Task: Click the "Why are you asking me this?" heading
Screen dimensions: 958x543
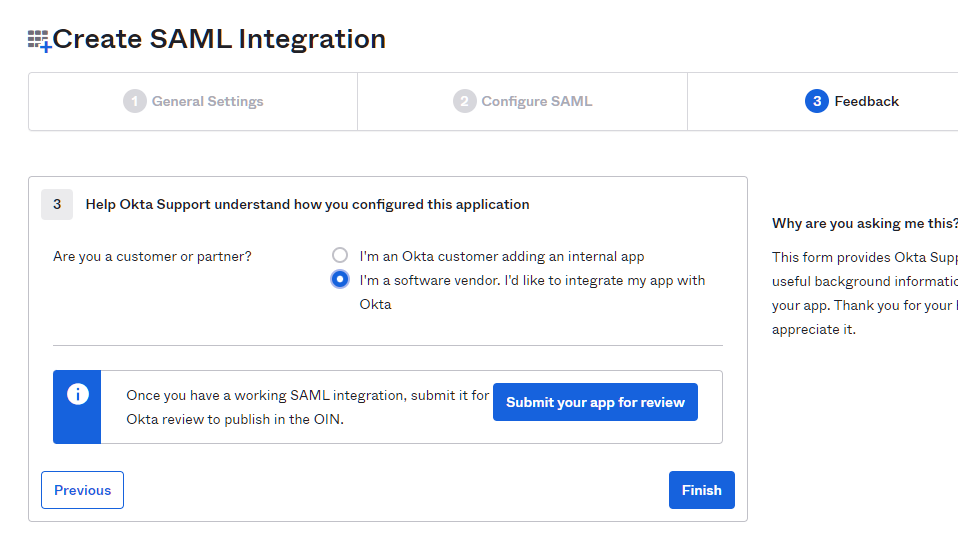Action: point(864,223)
